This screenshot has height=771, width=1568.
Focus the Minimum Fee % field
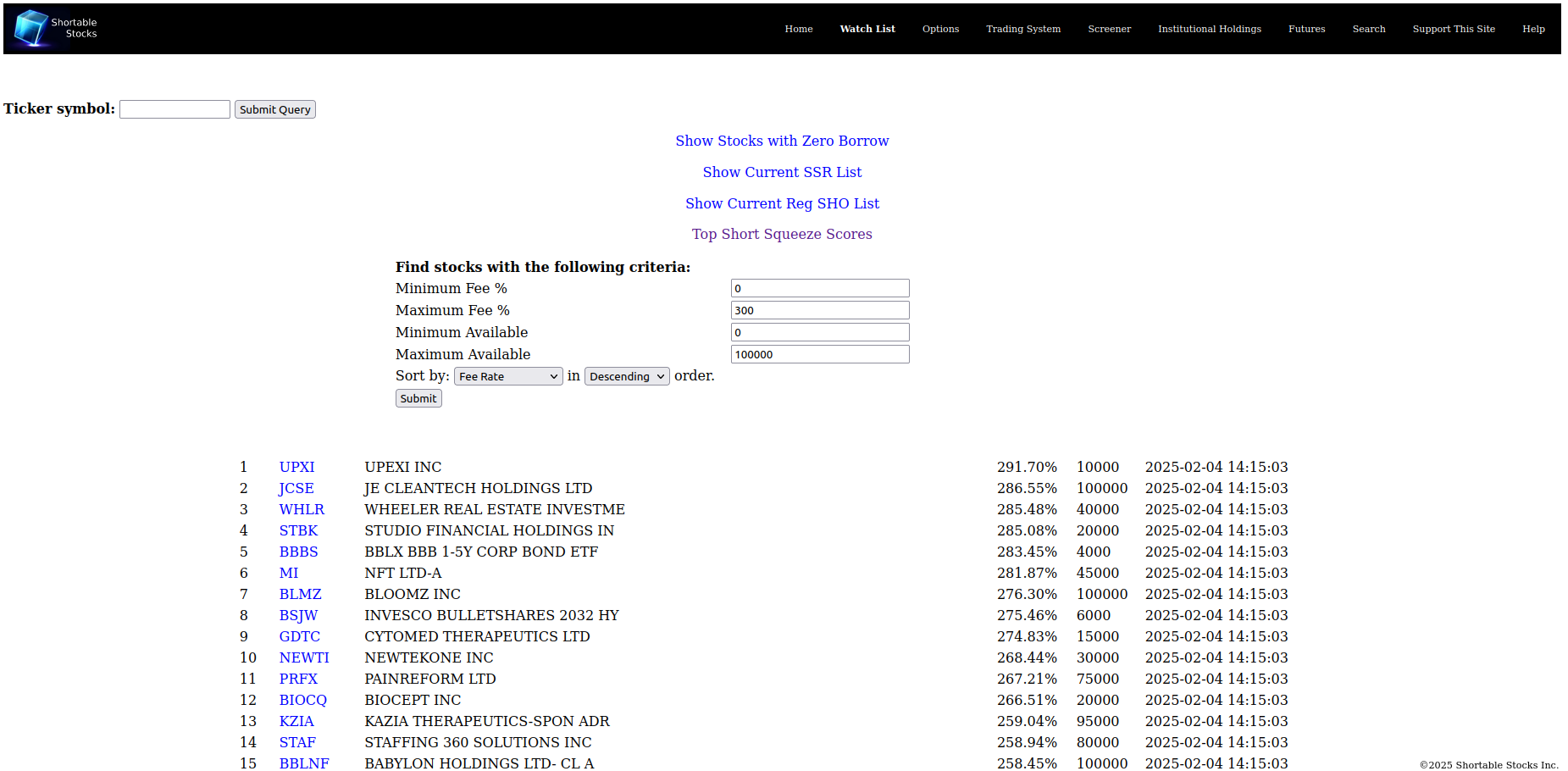coord(820,288)
